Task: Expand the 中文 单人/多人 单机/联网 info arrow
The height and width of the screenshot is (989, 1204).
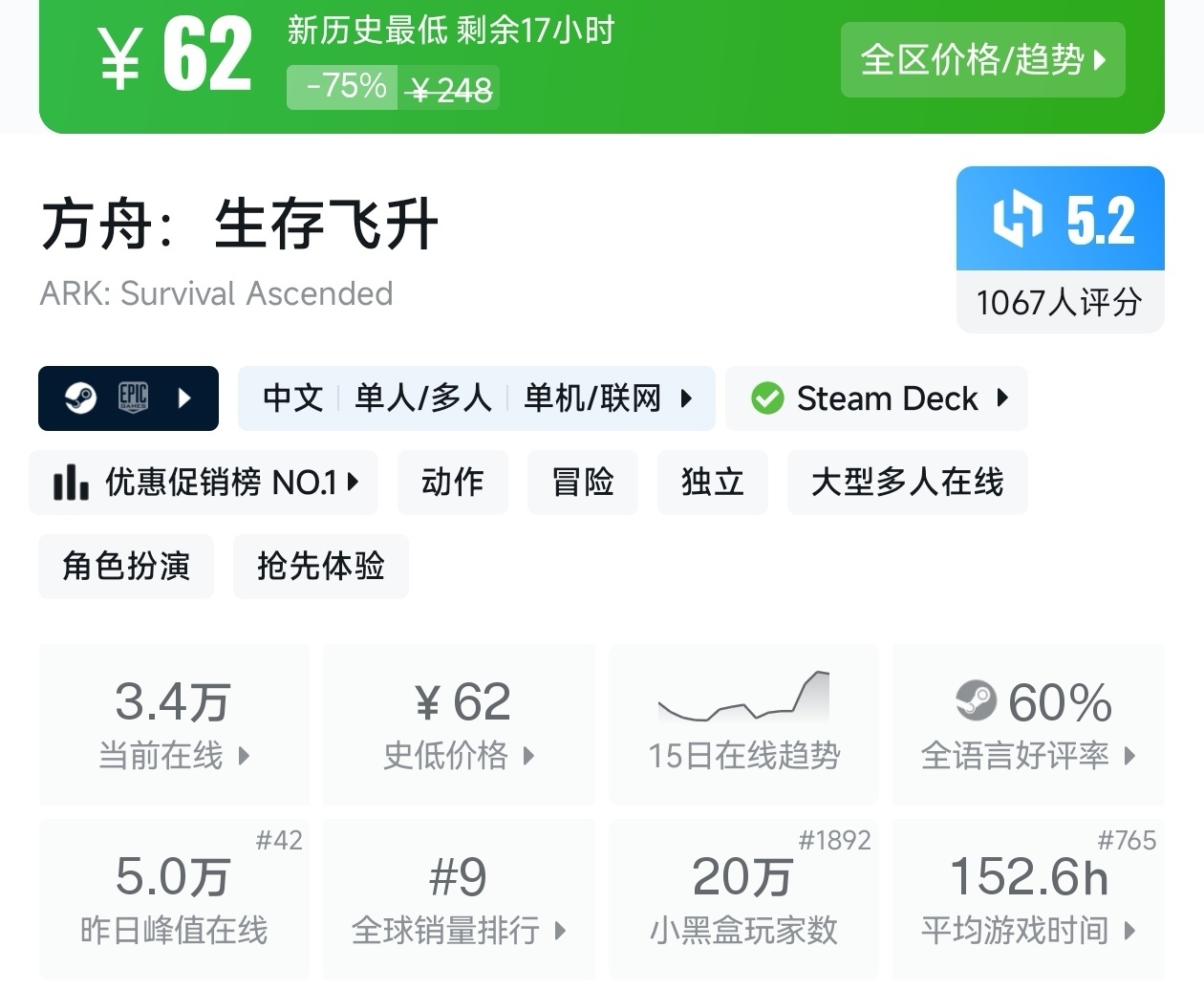Action: point(686,398)
